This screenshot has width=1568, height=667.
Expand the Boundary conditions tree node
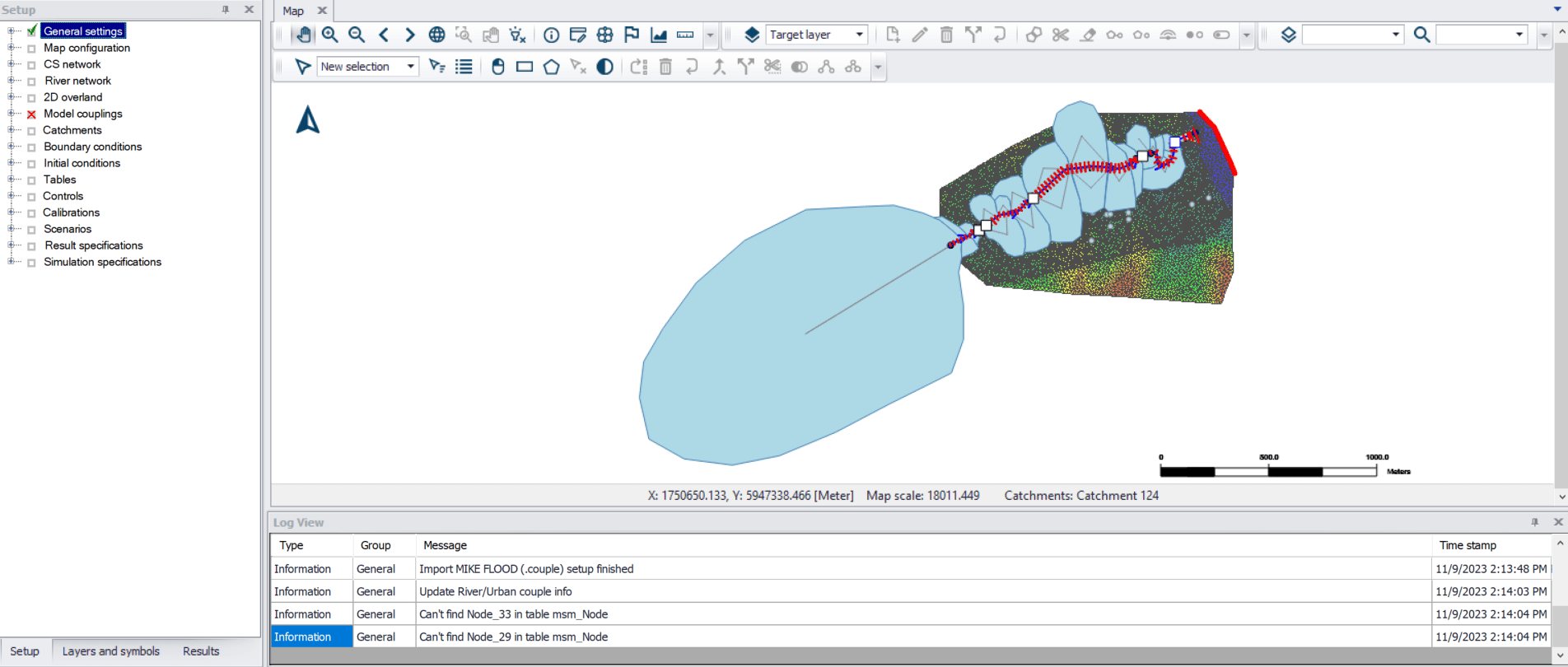point(11,147)
